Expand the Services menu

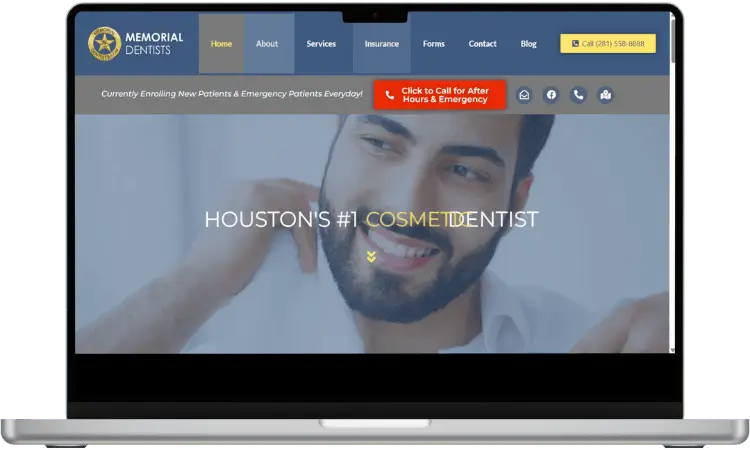tap(321, 44)
